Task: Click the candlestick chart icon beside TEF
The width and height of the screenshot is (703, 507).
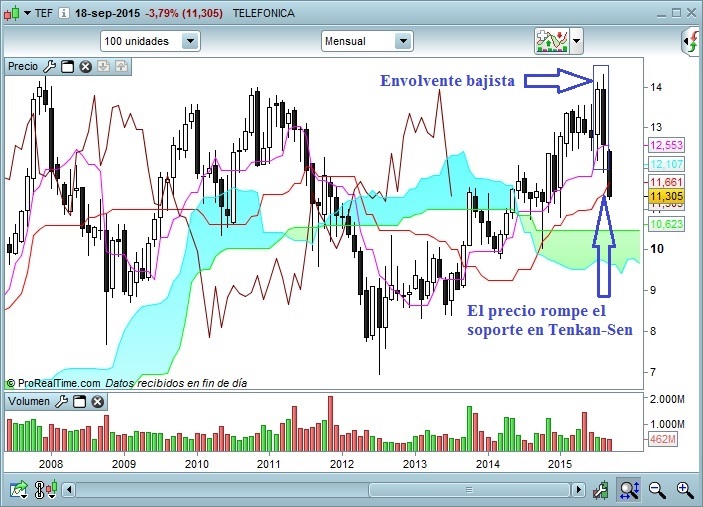Action: point(13,13)
